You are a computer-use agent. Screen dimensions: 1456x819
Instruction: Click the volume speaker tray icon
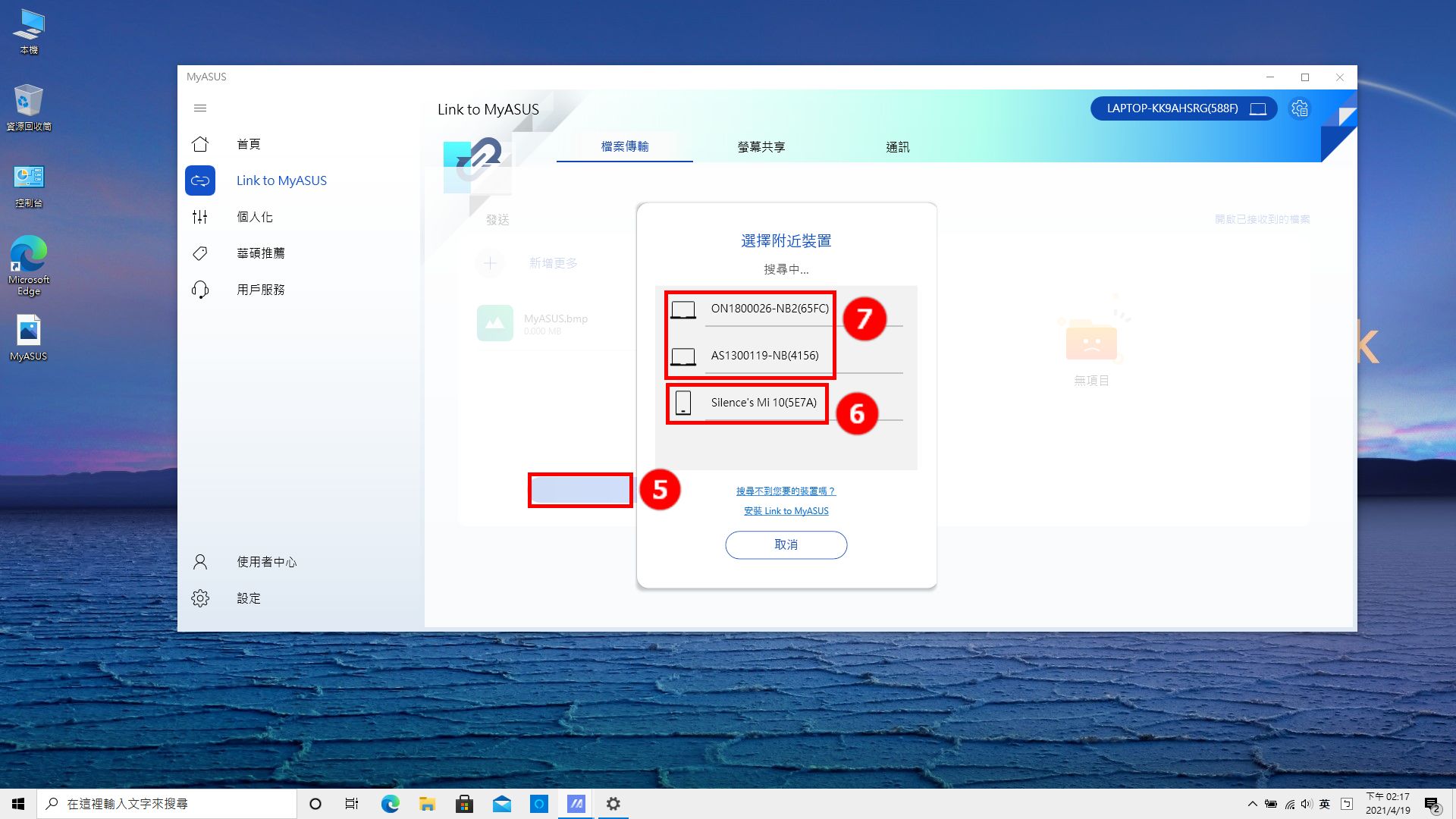click(1306, 804)
